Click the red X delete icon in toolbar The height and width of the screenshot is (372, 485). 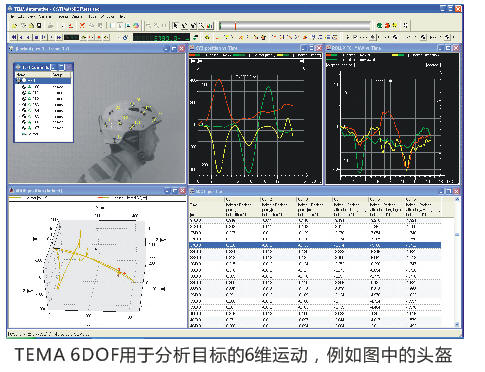coord(82,25)
